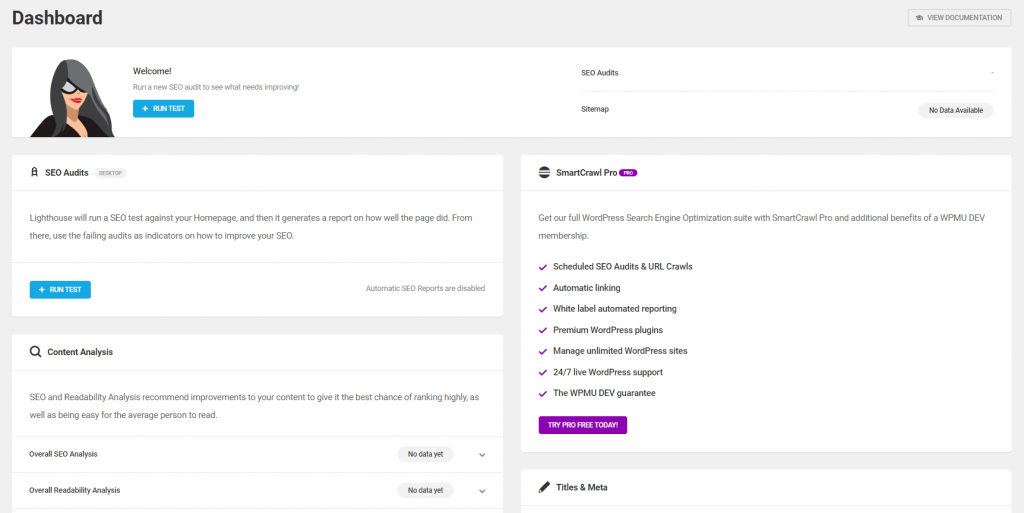Click the DESKTOP tag beside SEO Audits
This screenshot has height=513, width=1024.
(x=110, y=173)
